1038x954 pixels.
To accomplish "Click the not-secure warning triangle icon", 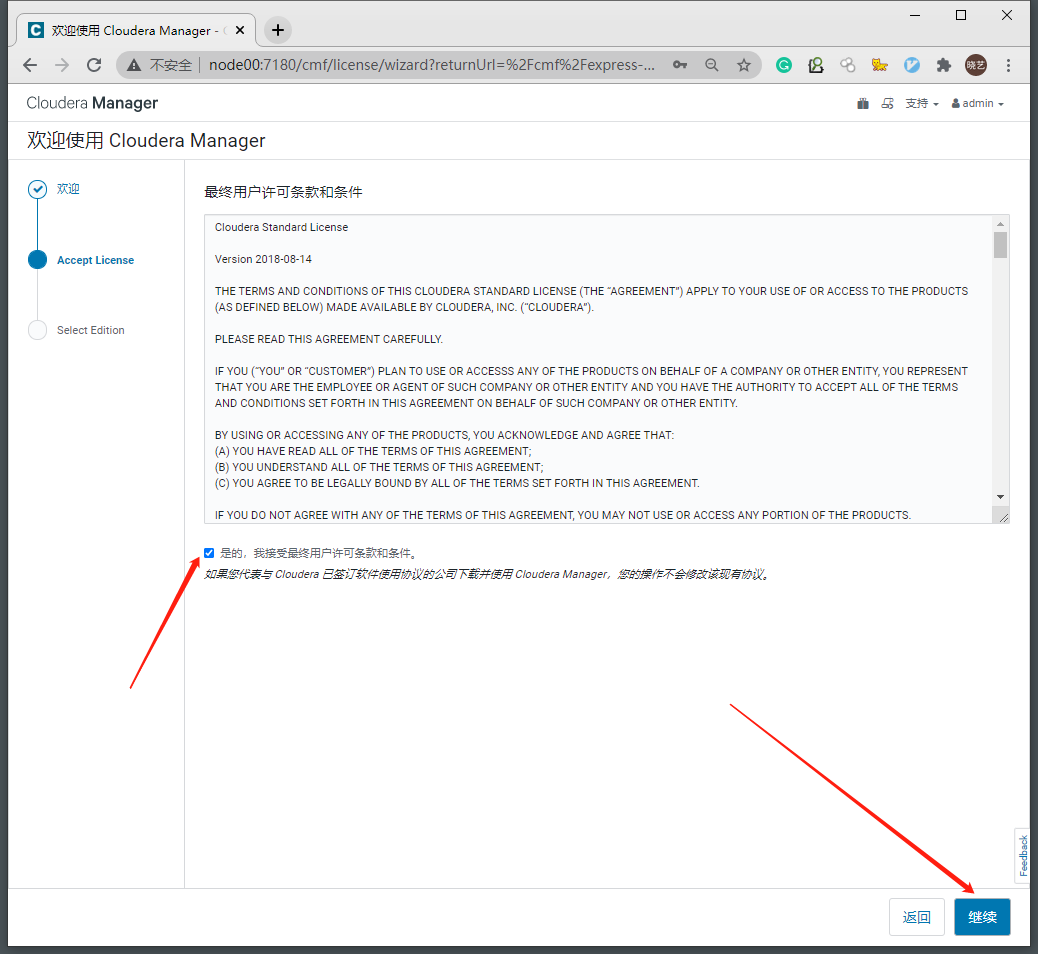I will click(134, 65).
